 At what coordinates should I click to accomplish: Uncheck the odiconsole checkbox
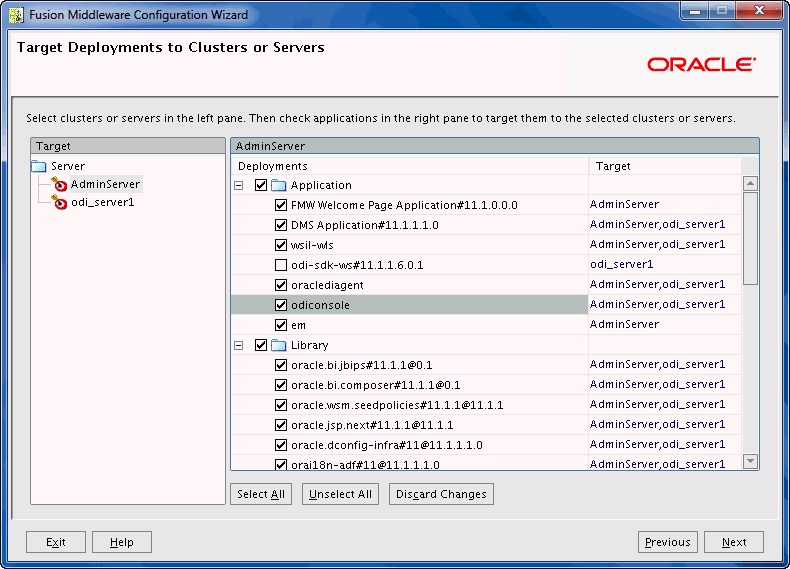tap(281, 305)
